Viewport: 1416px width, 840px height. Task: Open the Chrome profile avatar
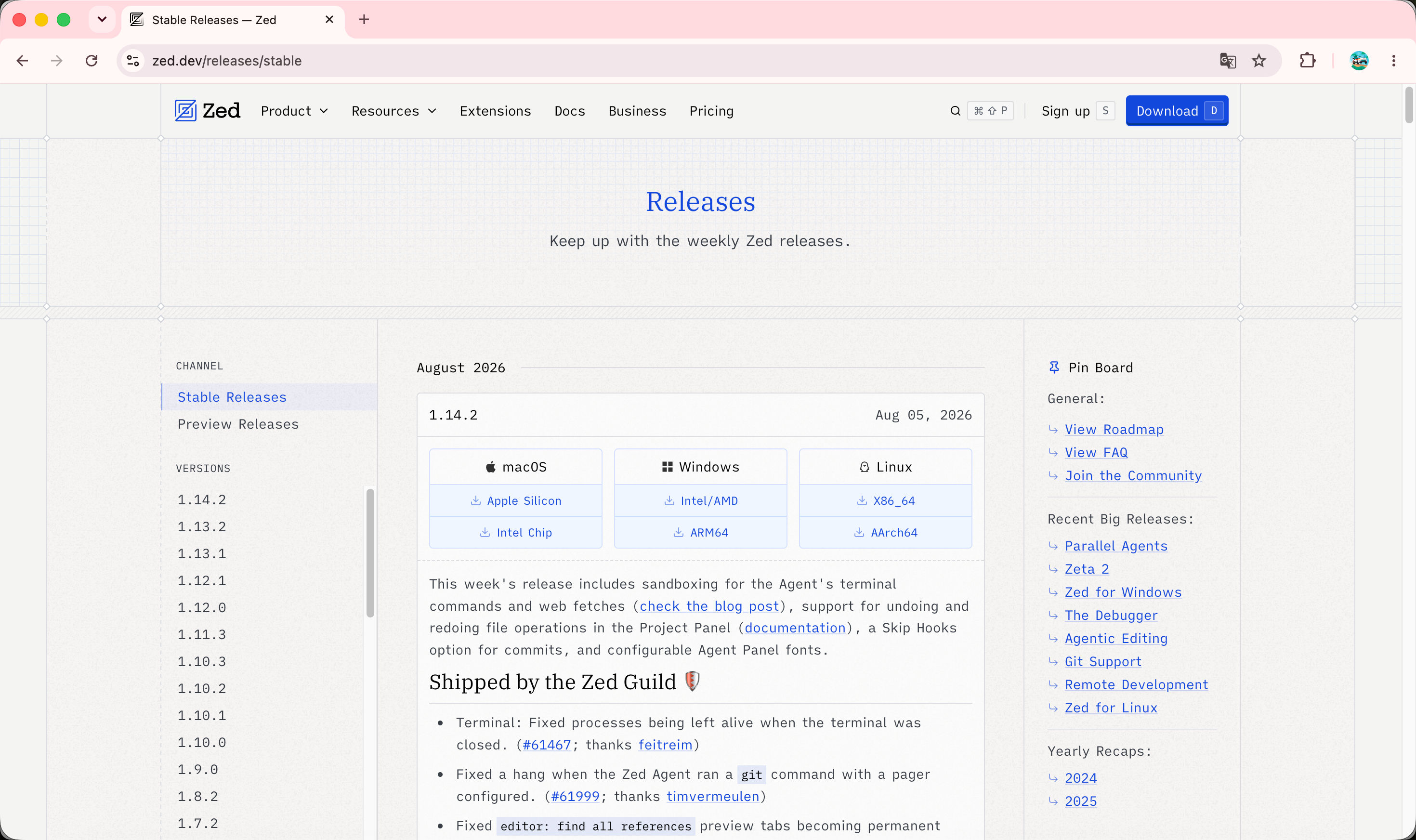tap(1359, 61)
